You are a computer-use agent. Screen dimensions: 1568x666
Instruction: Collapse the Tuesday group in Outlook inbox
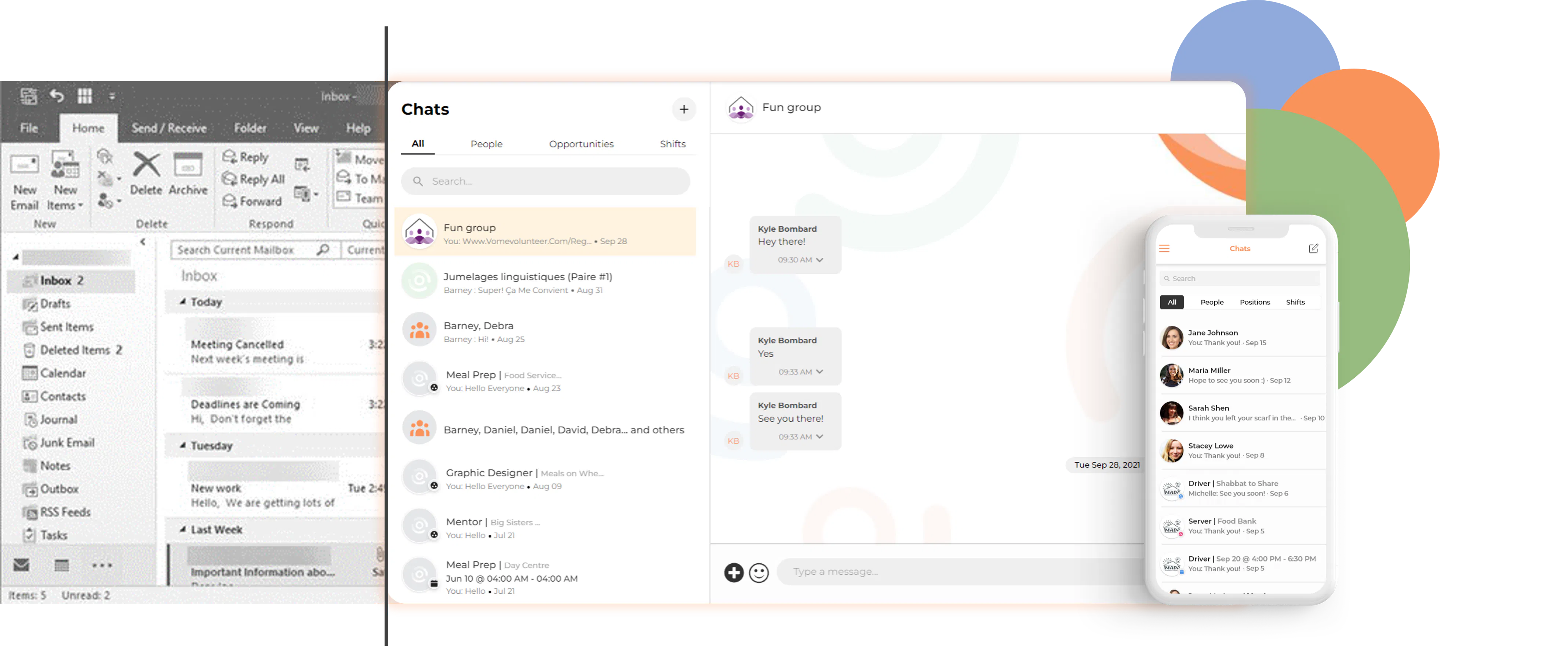click(x=182, y=445)
